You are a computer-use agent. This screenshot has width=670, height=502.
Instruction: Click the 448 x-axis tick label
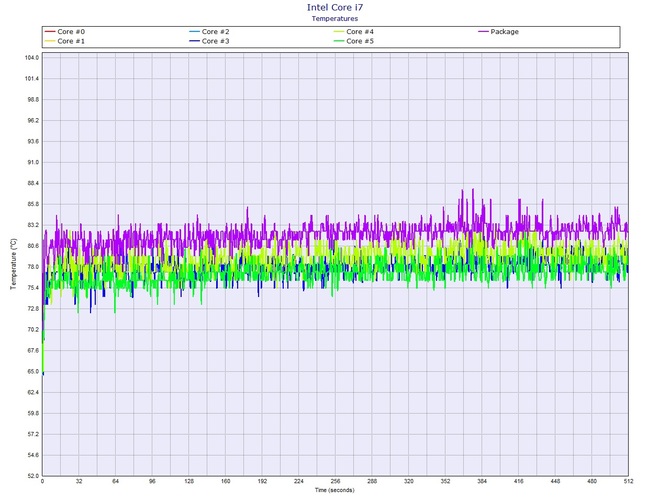[555, 481]
